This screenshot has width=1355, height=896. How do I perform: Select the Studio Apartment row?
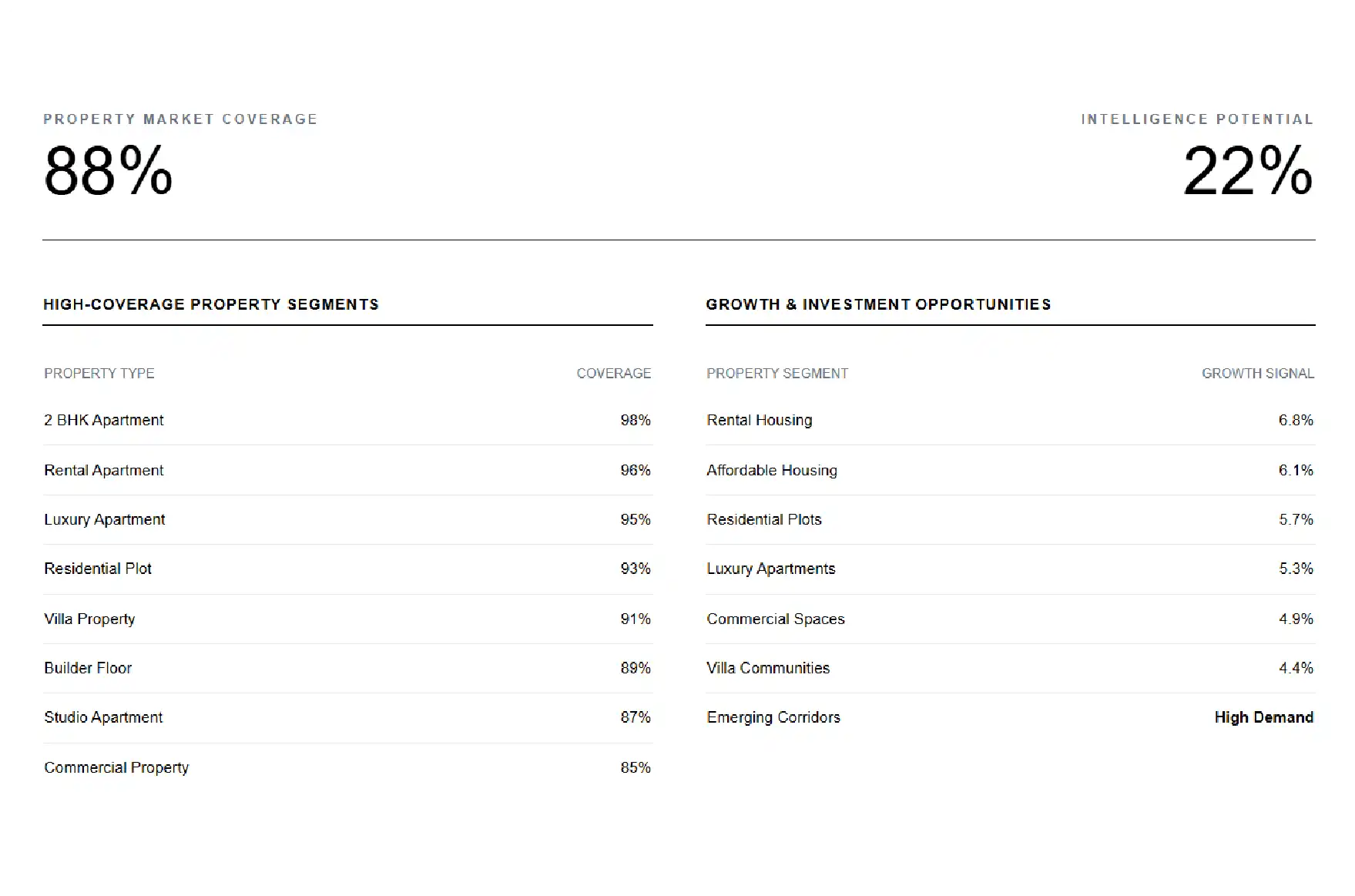tap(347, 717)
